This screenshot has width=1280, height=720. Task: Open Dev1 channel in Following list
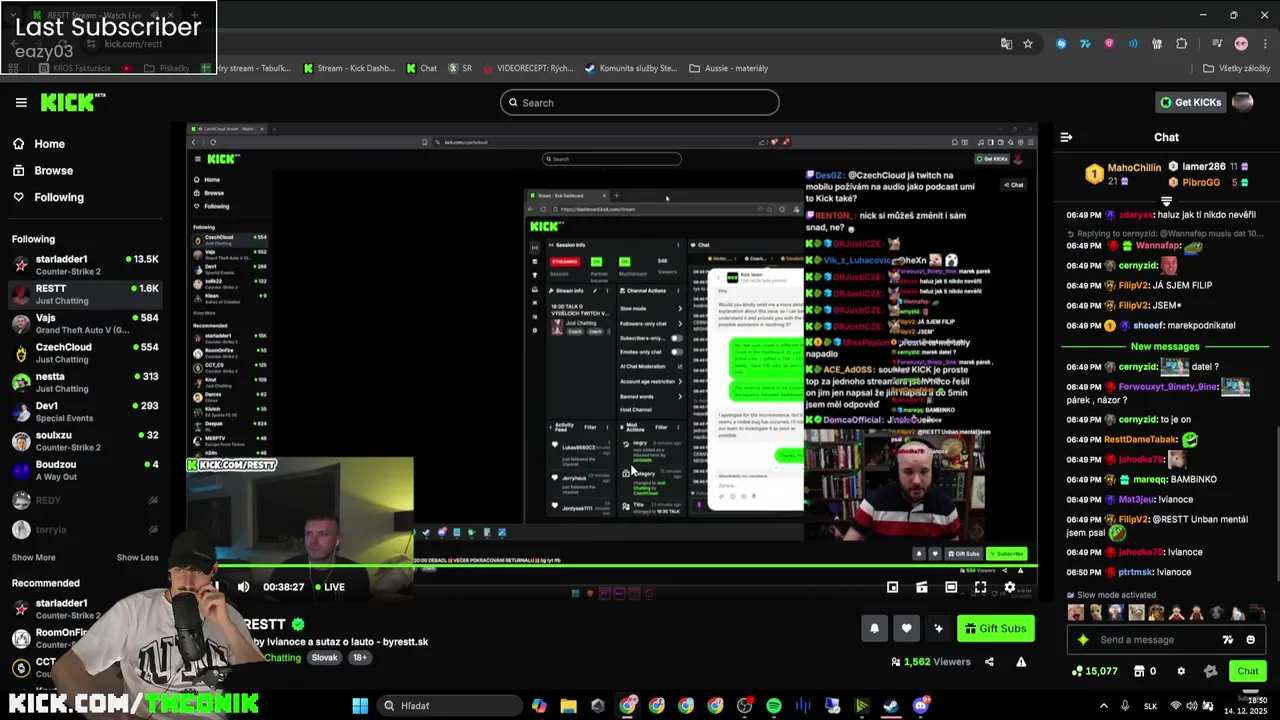pos(85,411)
